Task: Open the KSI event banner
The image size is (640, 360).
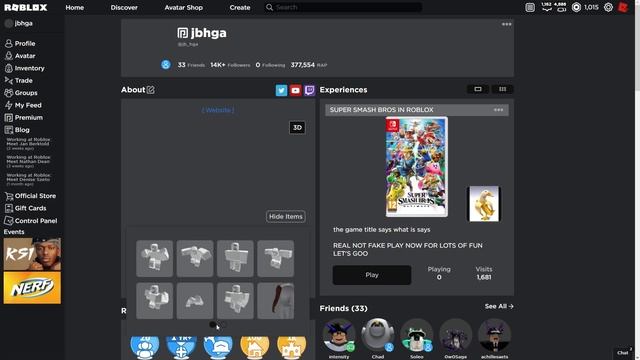Action: pyautogui.click(x=32, y=254)
